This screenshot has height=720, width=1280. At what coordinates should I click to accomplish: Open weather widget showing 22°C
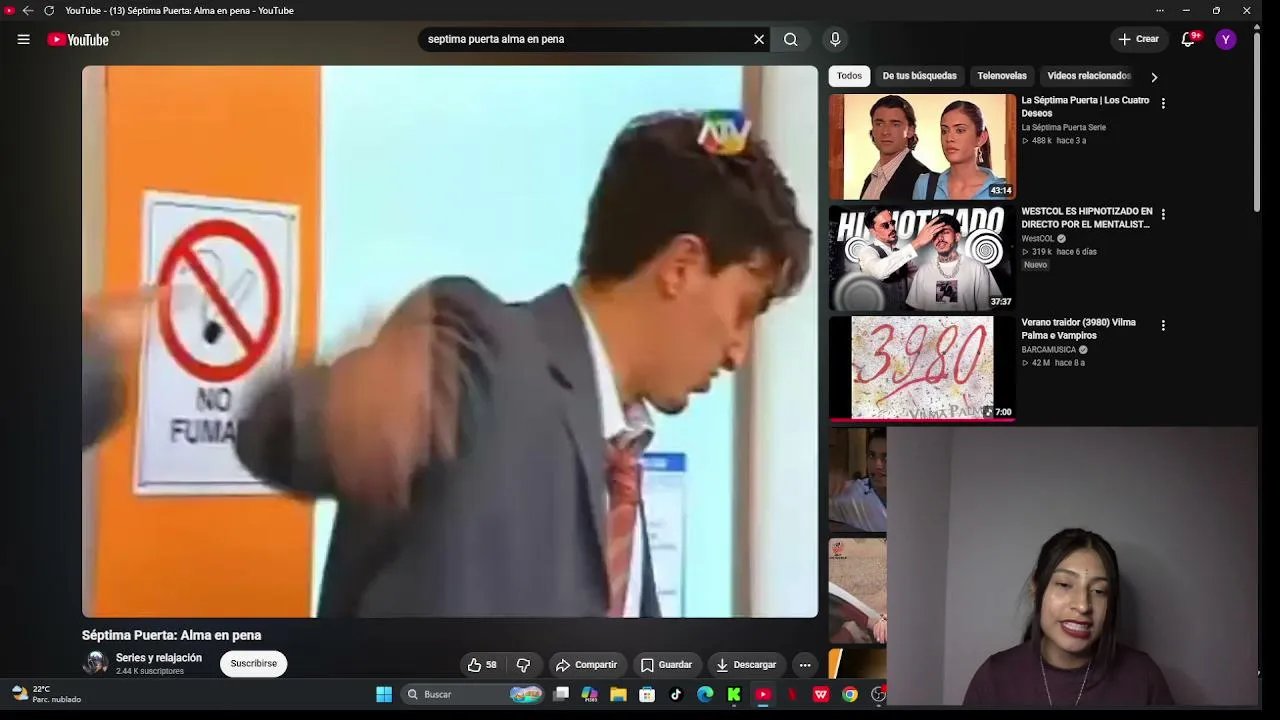[46, 694]
